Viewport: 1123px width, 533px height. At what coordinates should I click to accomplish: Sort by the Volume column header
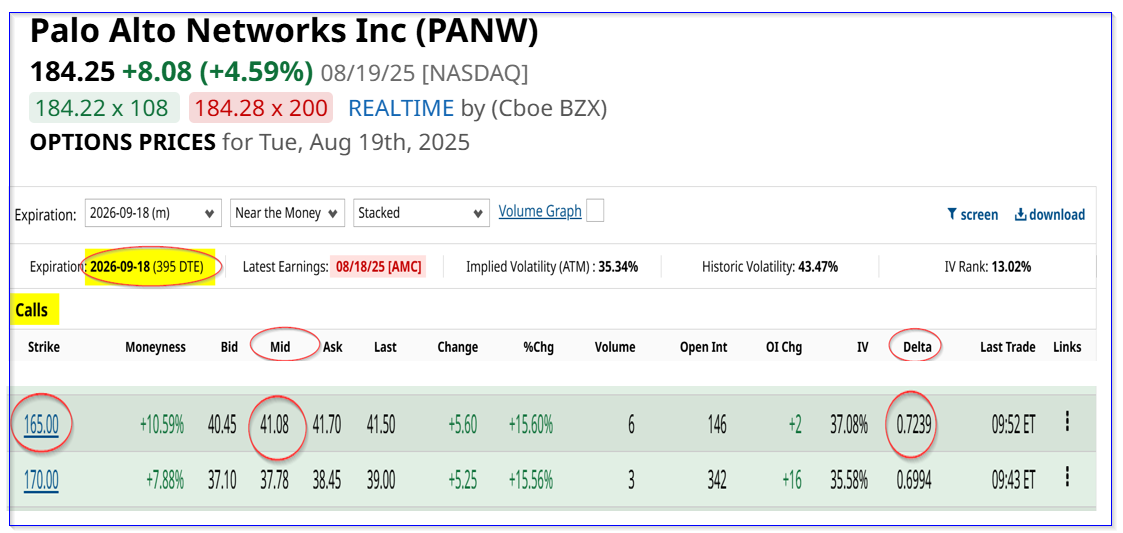click(614, 347)
